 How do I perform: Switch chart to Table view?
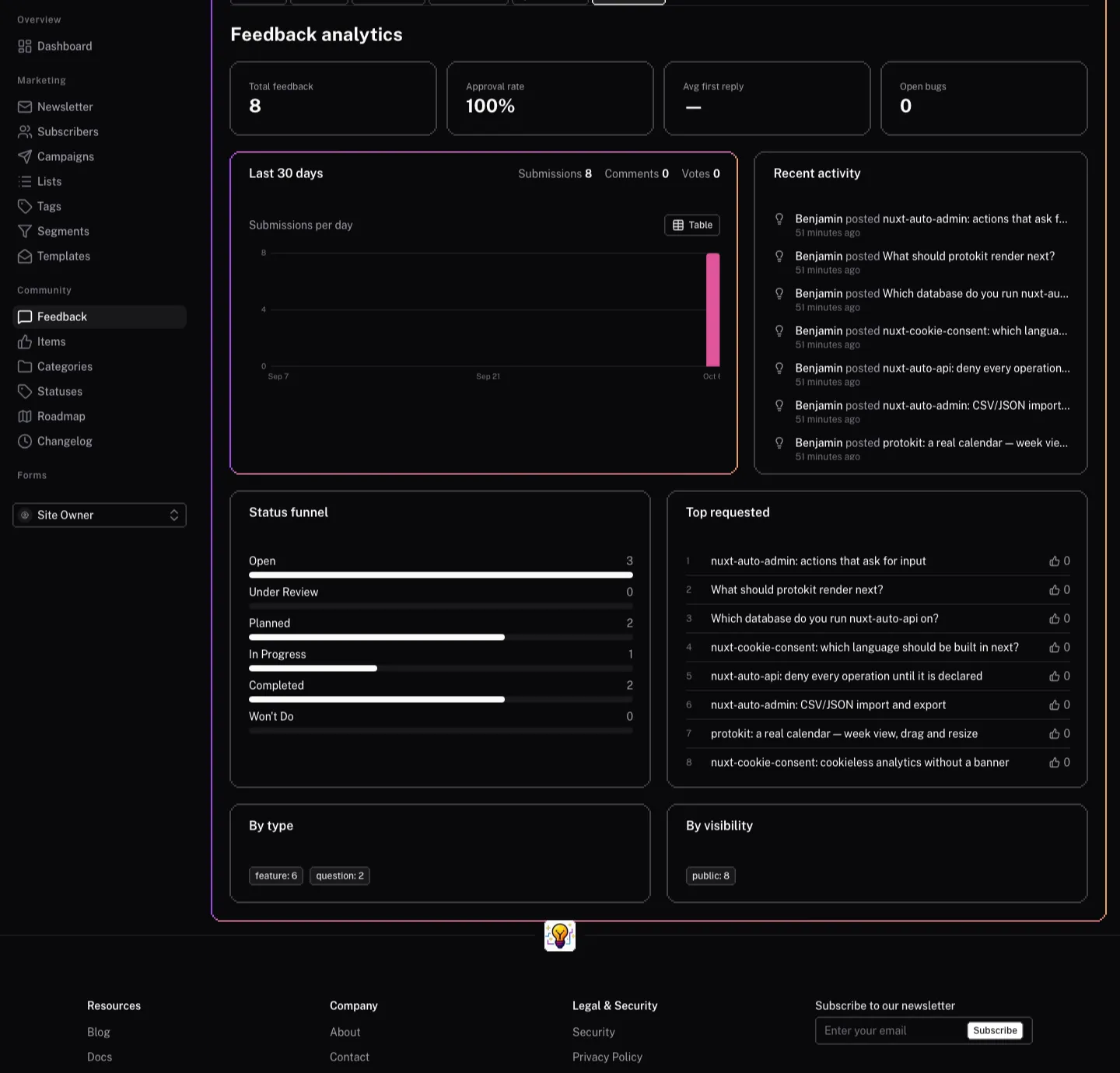692,225
